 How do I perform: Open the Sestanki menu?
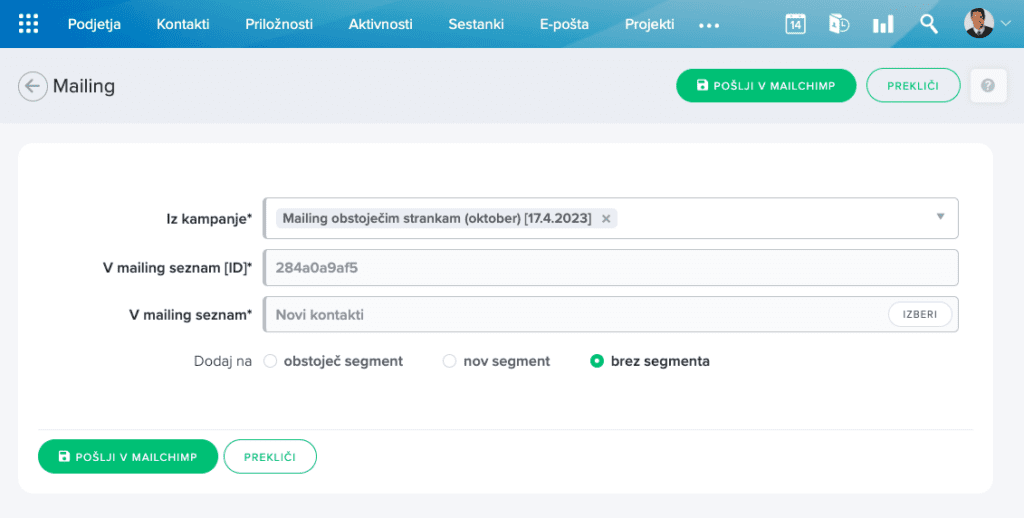coord(476,24)
